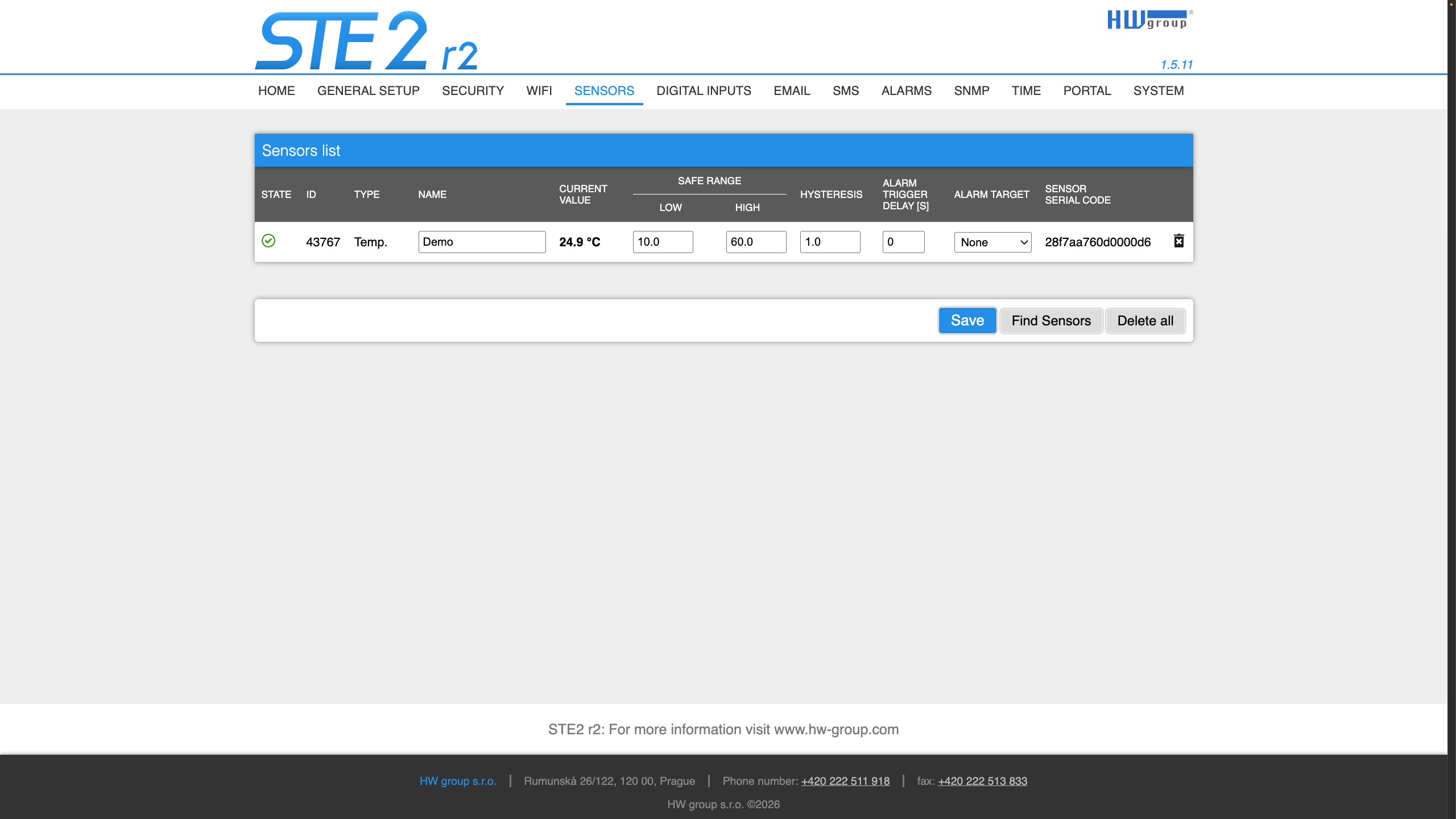Screen dimensions: 1456x819
Task: Switch to the SNMP tab
Action: (971, 91)
